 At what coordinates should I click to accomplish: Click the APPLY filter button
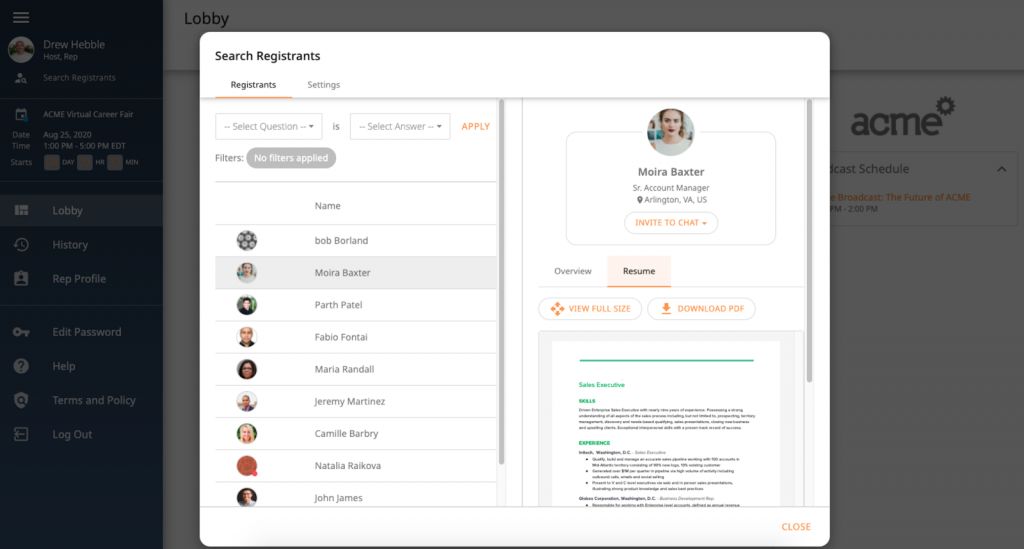pos(475,127)
